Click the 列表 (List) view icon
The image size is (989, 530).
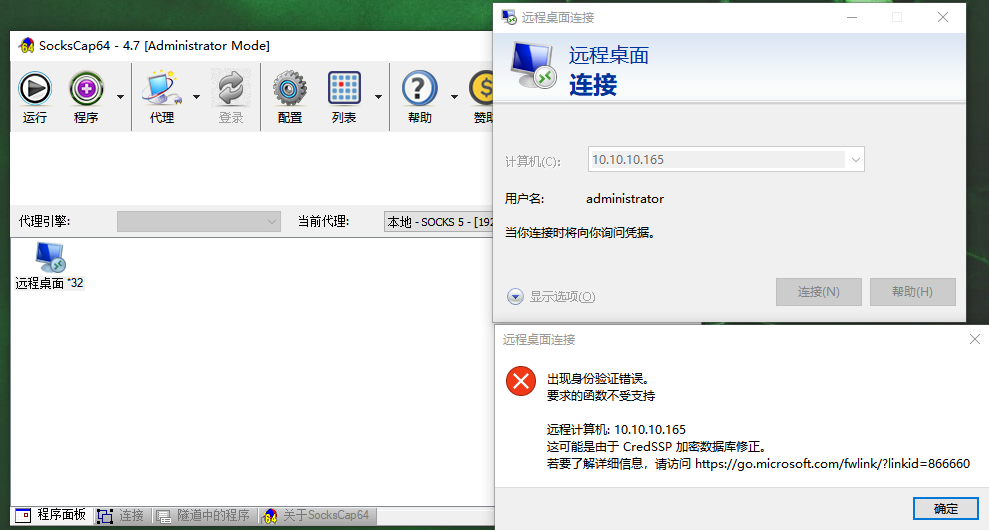coord(344,88)
